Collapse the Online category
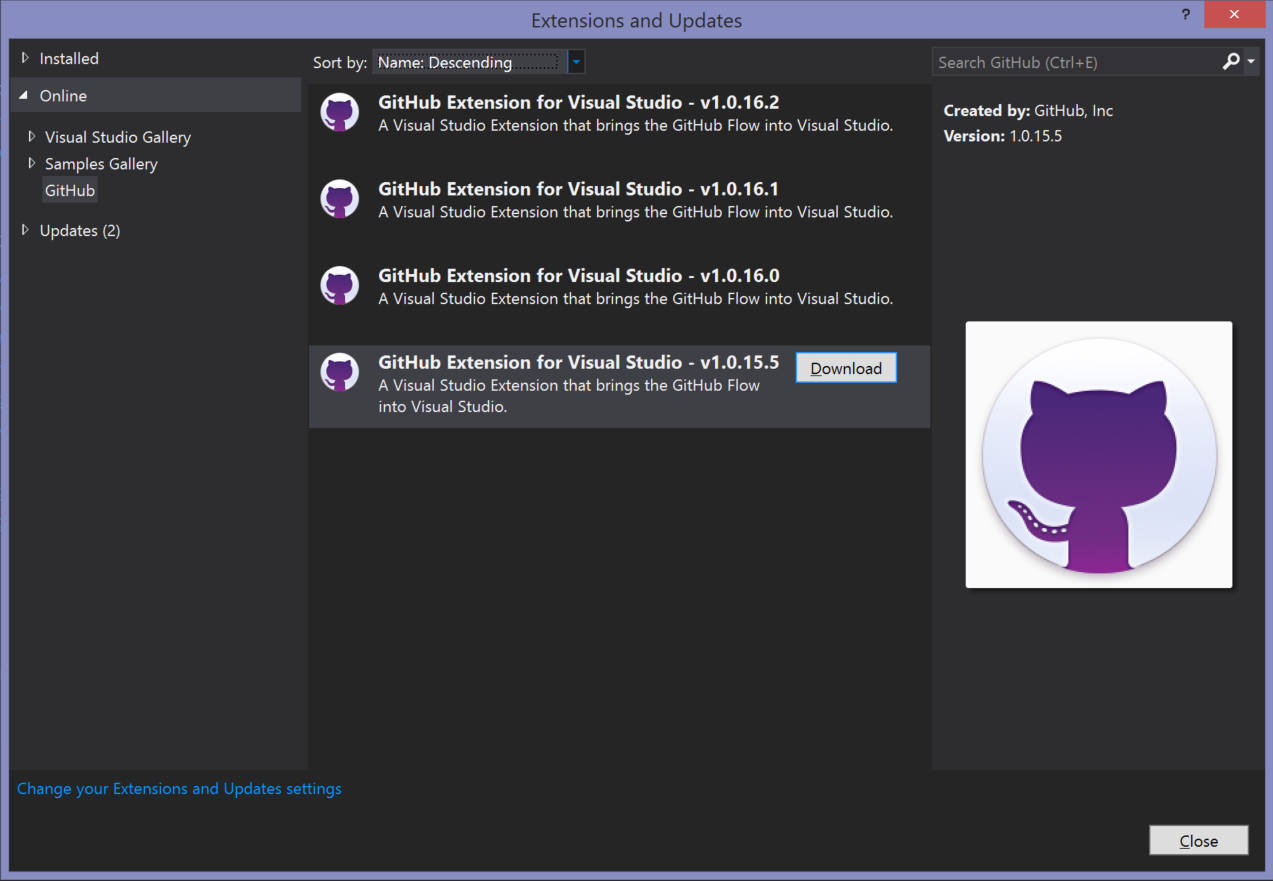The image size is (1273, 881). click(25, 96)
